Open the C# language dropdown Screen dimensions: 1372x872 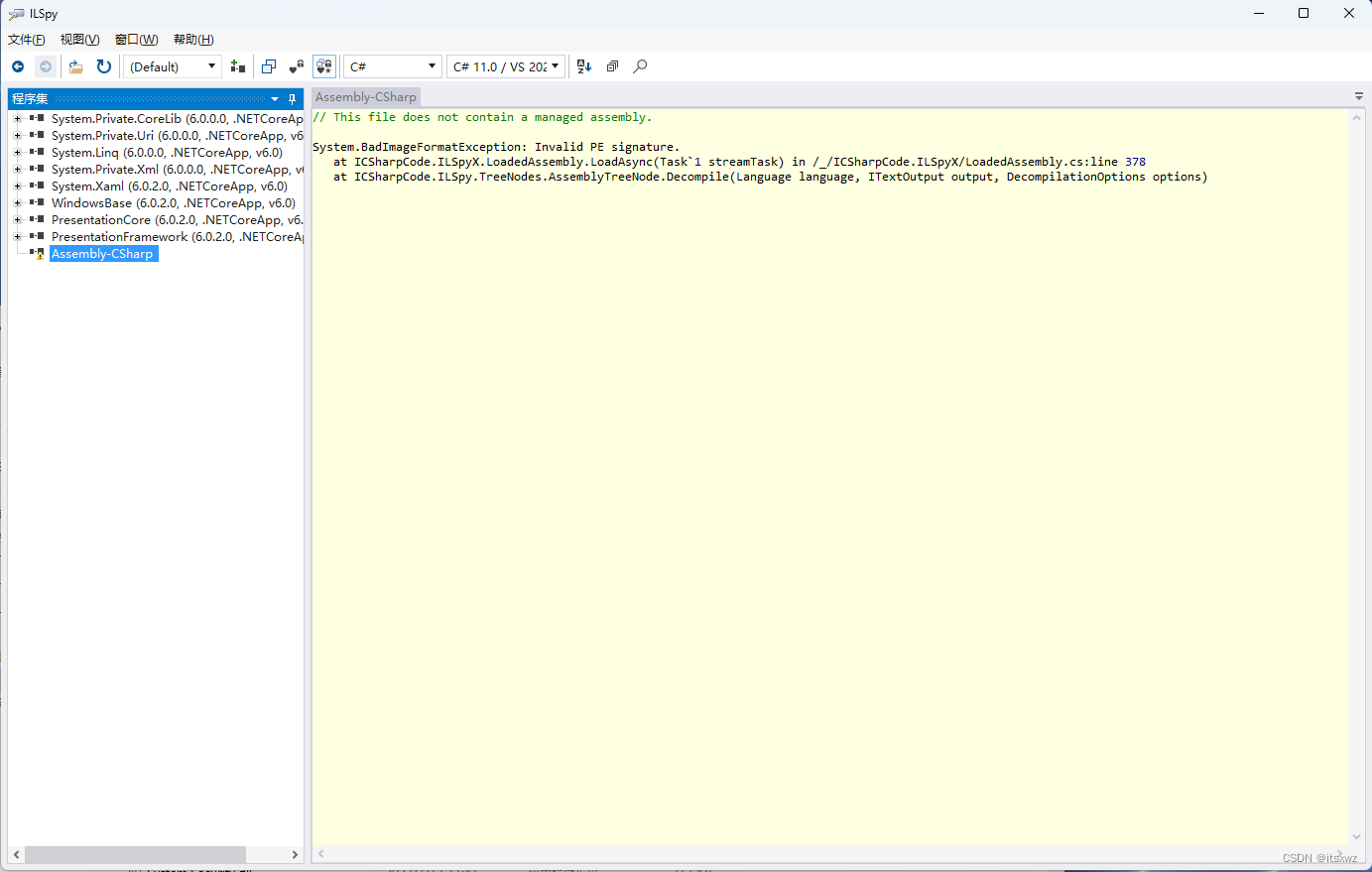point(392,66)
